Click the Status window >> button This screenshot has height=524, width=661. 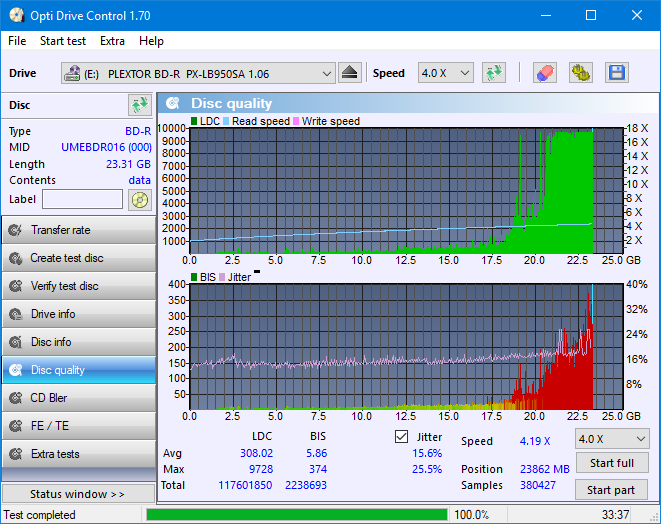(x=78, y=494)
